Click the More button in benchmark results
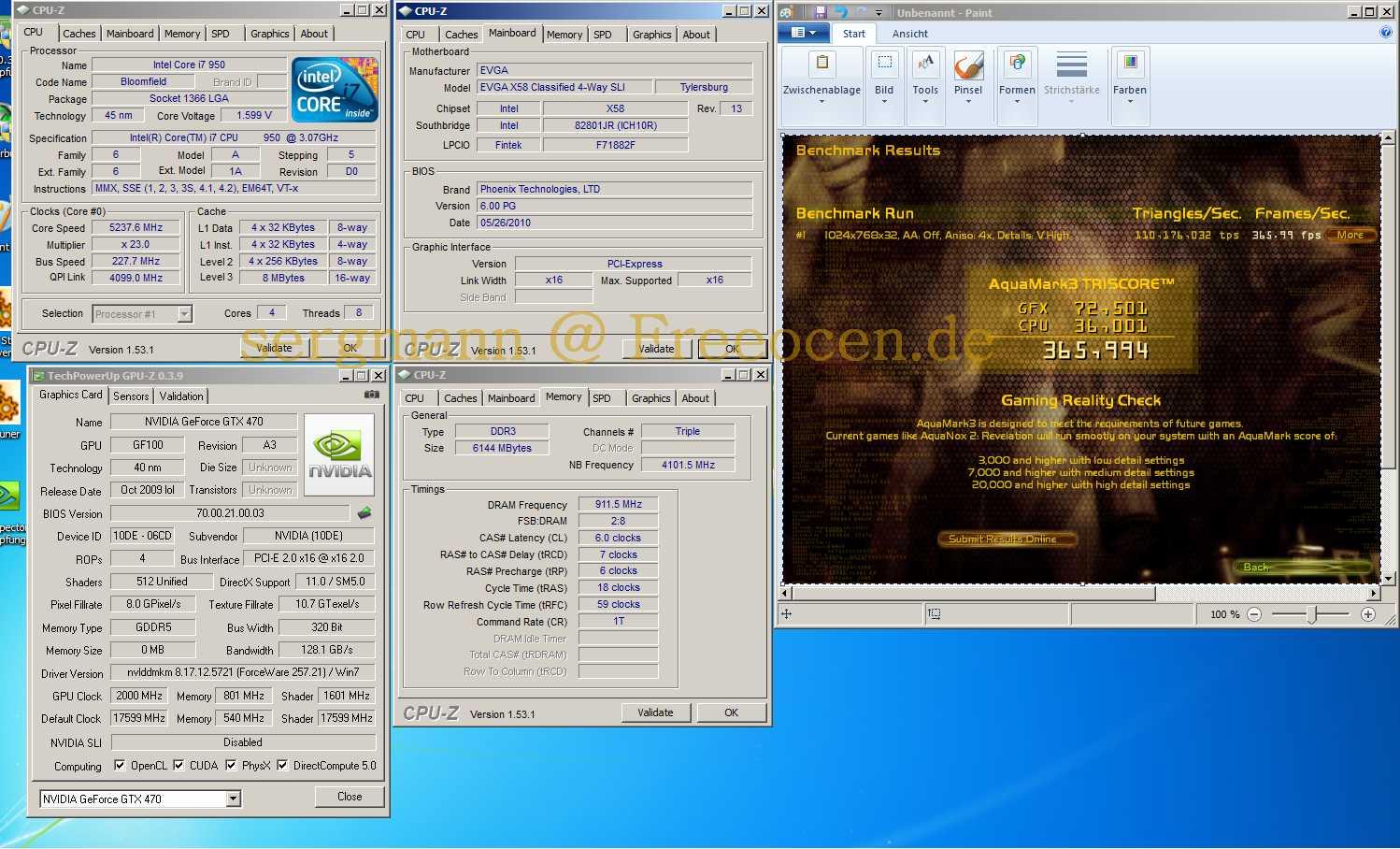This screenshot has width=1400, height=849. point(1350,236)
